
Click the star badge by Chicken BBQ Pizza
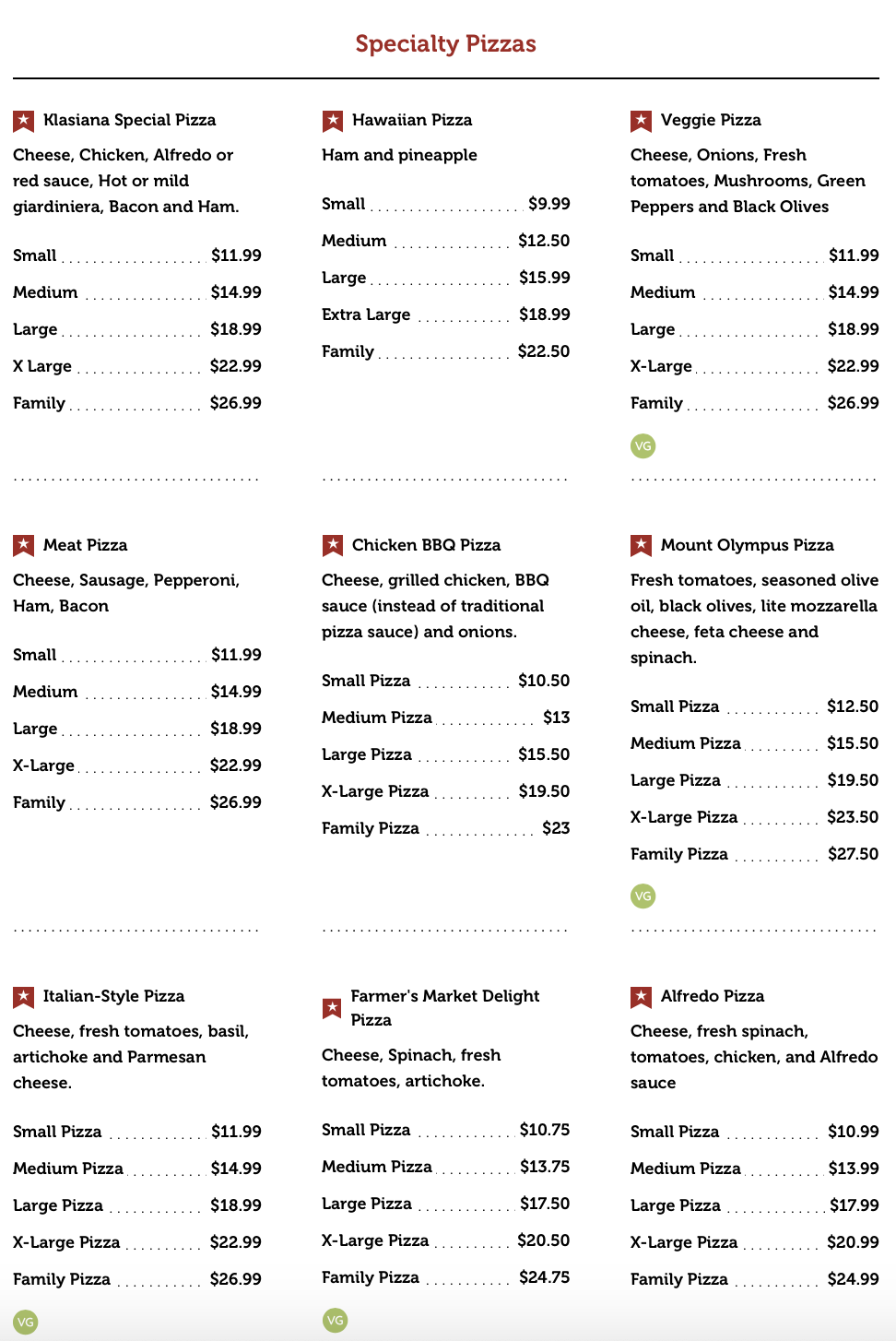[x=333, y=546]
